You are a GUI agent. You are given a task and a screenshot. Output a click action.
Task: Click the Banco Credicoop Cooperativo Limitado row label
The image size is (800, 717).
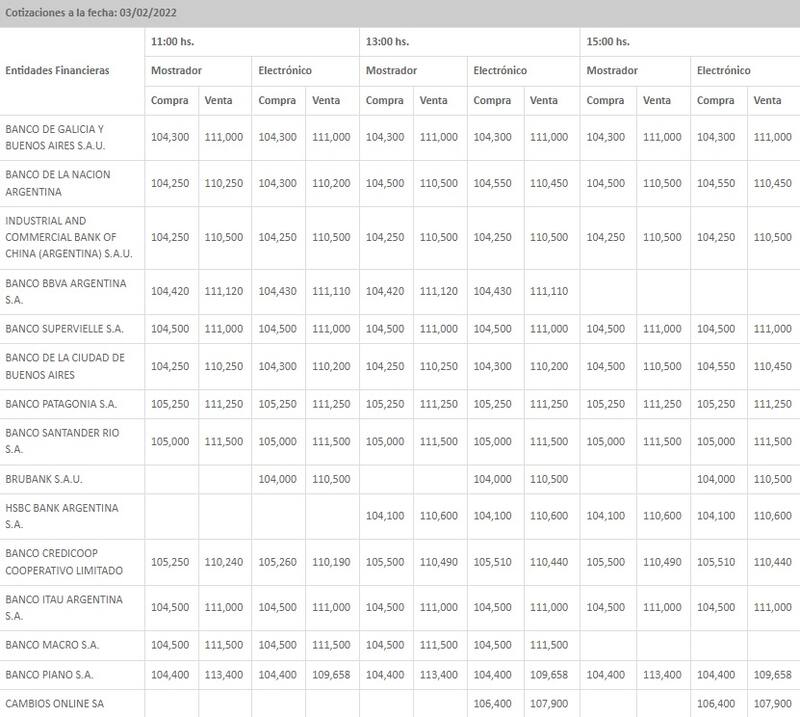point(65,562)
